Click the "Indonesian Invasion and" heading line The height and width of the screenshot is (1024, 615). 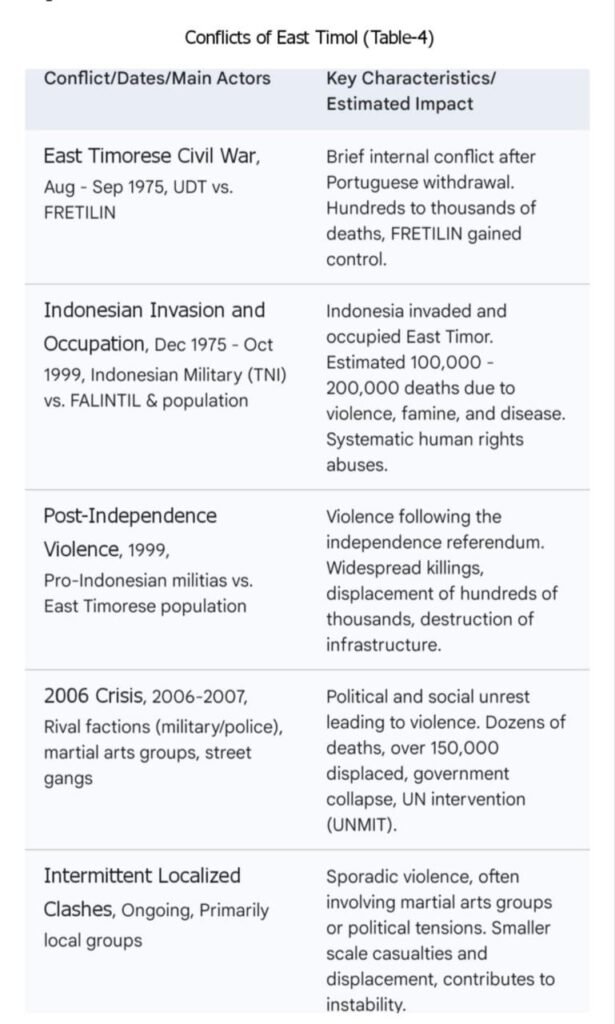154,310
